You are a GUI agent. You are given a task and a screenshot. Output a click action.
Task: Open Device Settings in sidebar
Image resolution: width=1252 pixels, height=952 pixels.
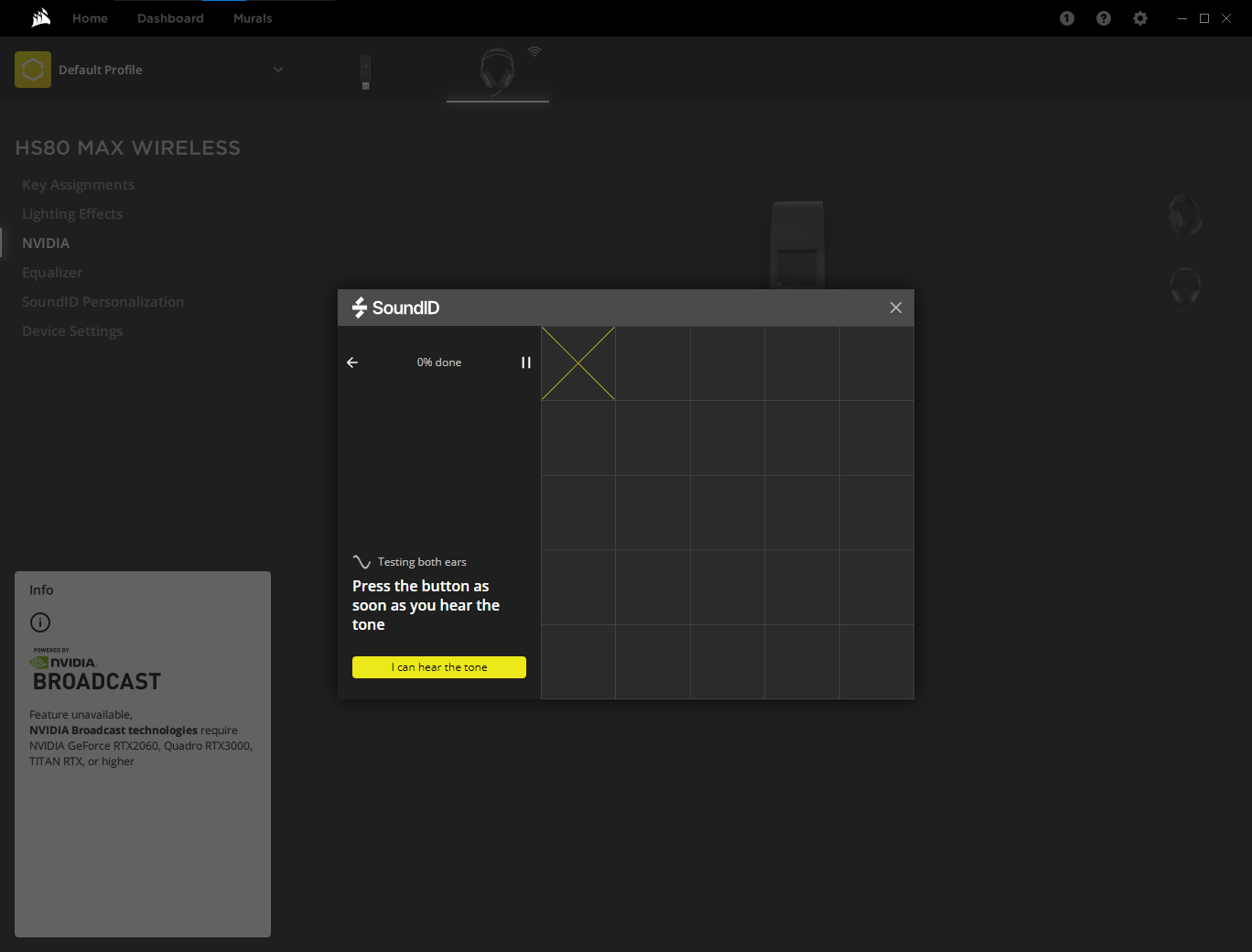[x=72, y=331]
